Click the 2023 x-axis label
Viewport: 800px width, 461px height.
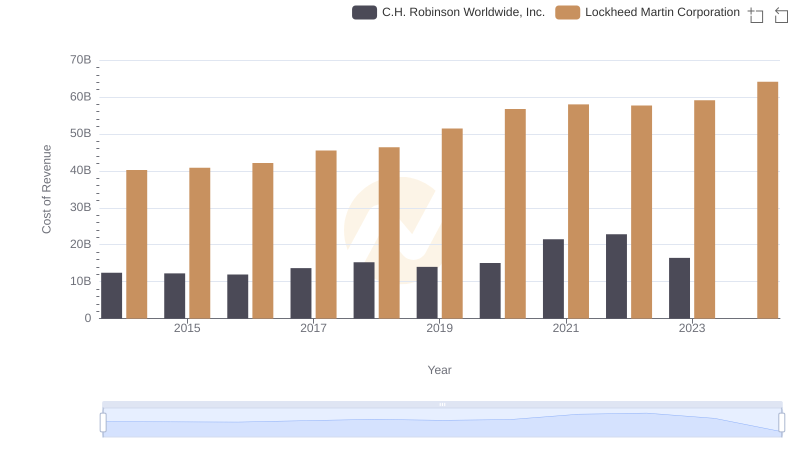(x=692, y=328)
